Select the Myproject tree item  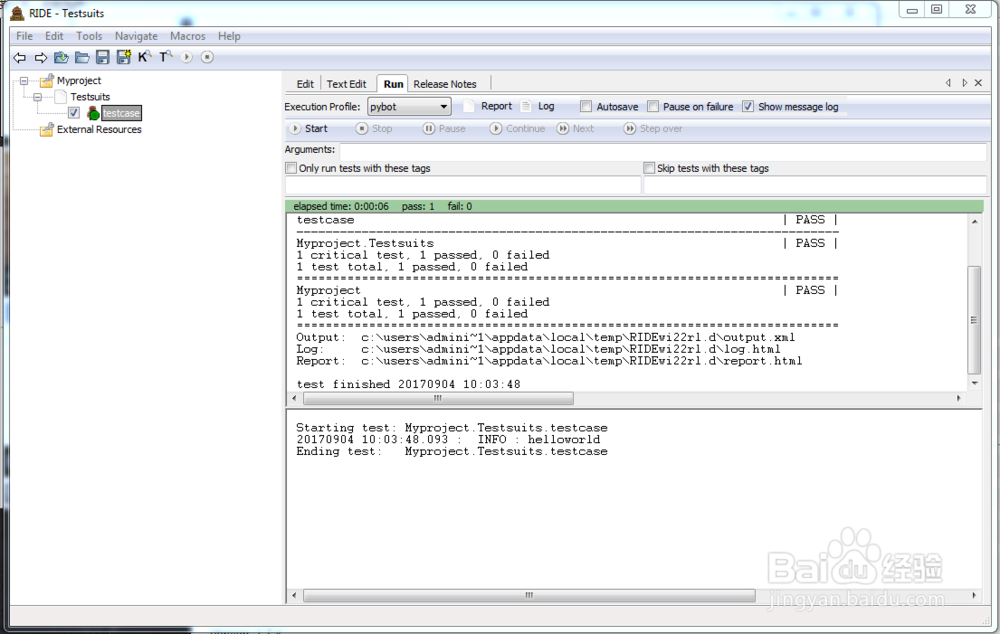point(78,80)
